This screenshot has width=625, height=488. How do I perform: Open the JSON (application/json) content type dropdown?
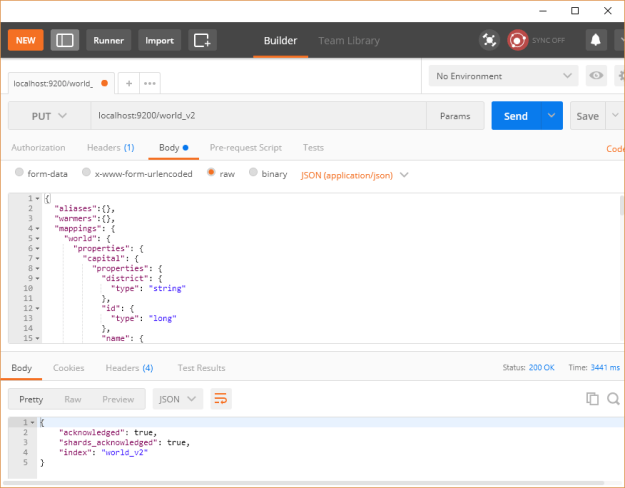354,175
